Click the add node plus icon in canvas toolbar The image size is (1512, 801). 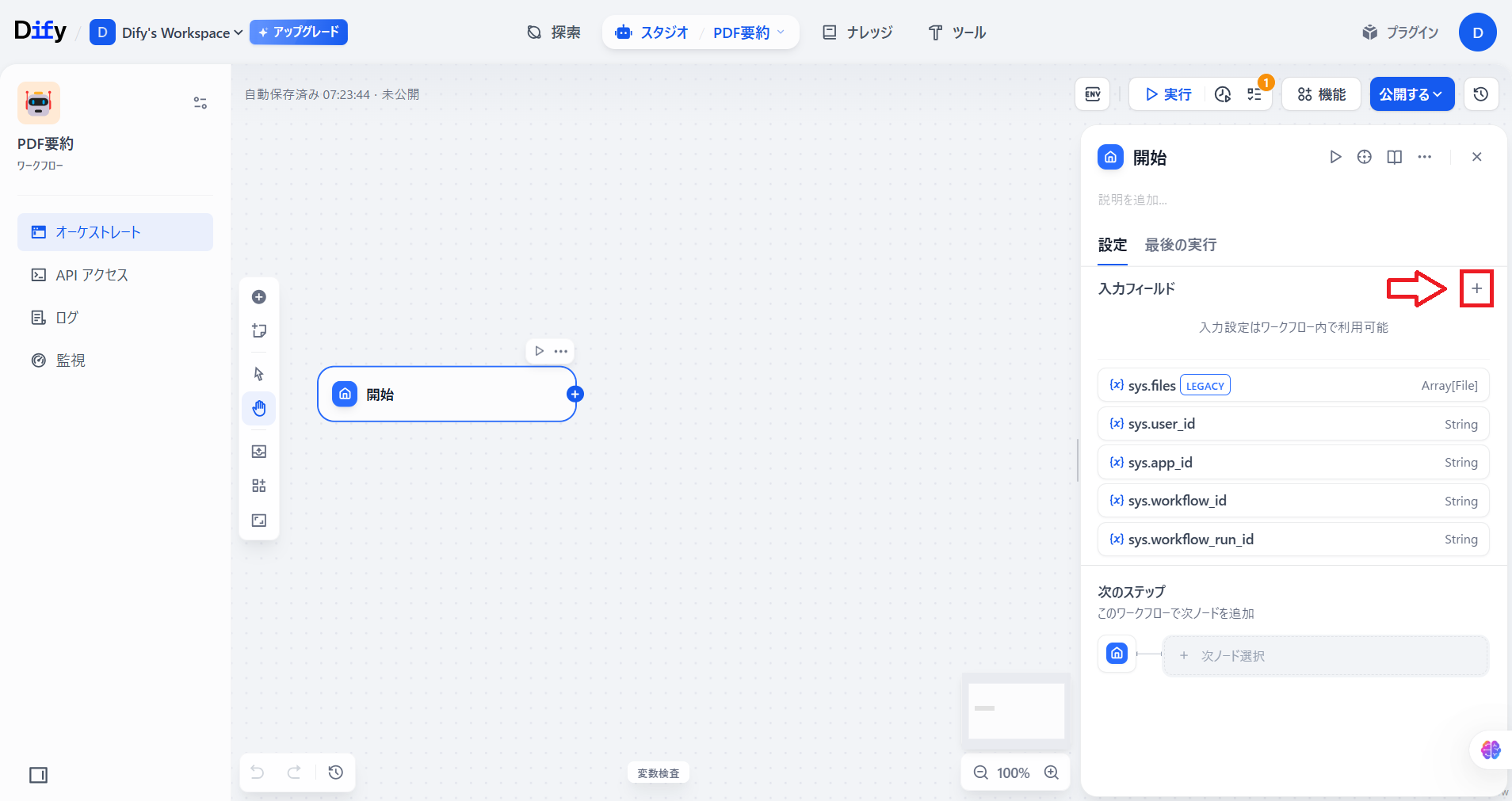[x=259, y=297]
